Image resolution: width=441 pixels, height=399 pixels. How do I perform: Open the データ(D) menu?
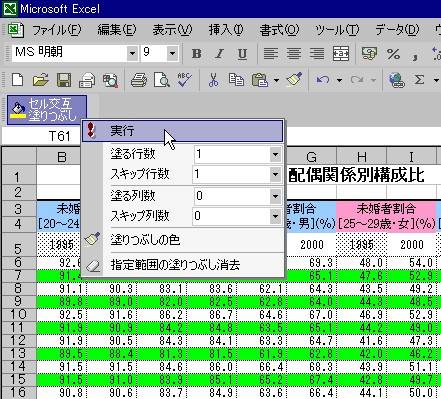tap(397, 30)
